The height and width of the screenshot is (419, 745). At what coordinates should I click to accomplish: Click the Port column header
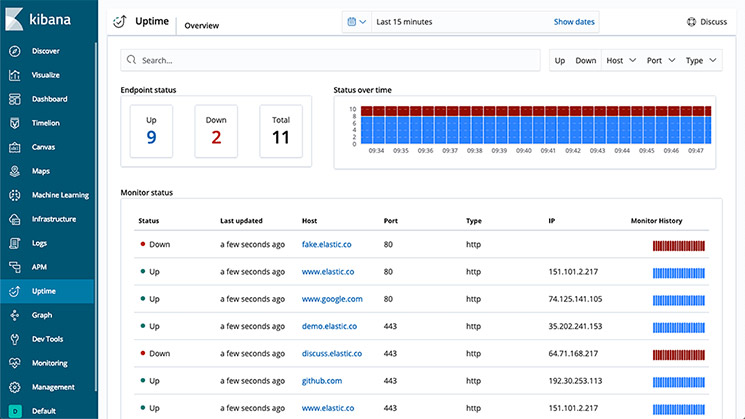click(x=391, y=221)
